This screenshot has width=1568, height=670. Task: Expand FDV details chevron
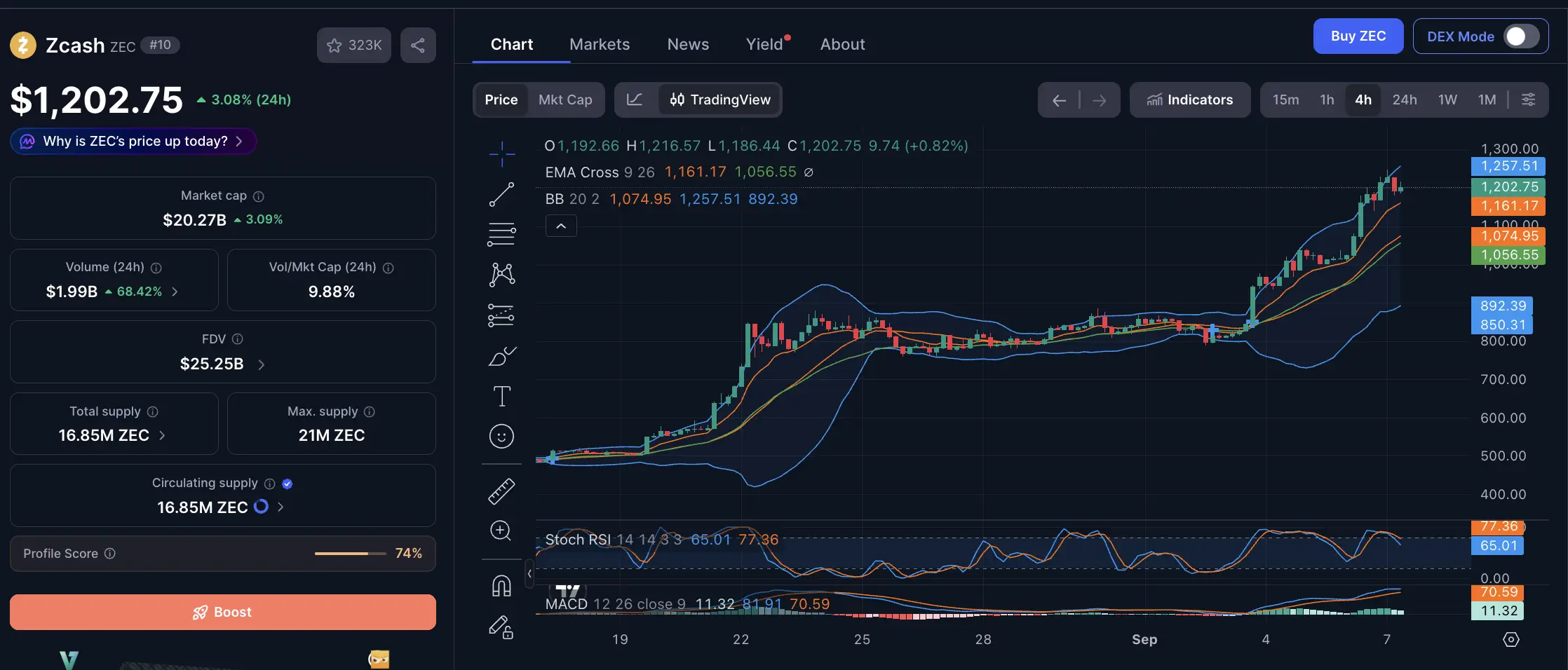261,364
